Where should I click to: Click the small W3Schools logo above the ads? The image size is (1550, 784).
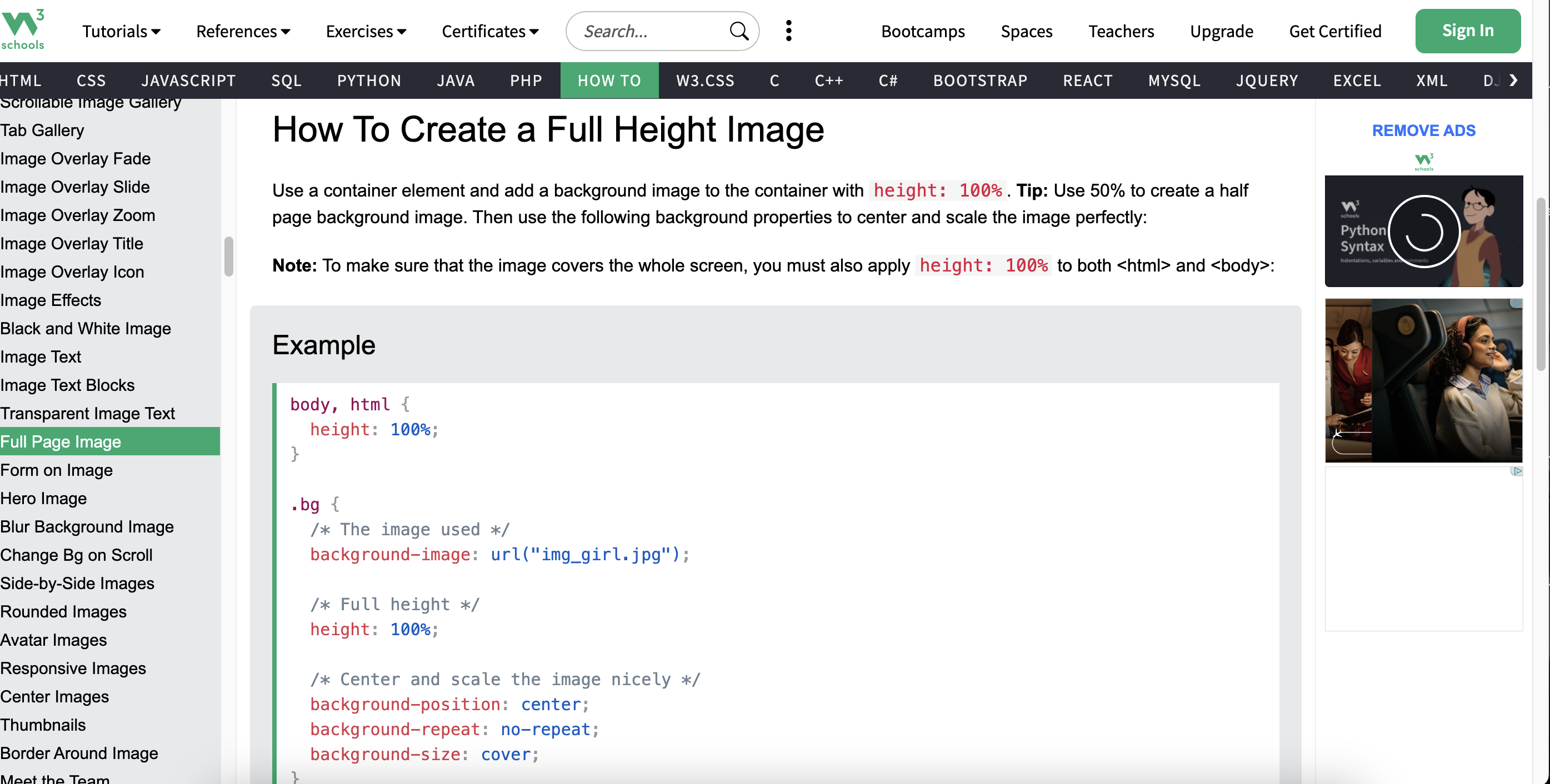(x=1424, y=162)
